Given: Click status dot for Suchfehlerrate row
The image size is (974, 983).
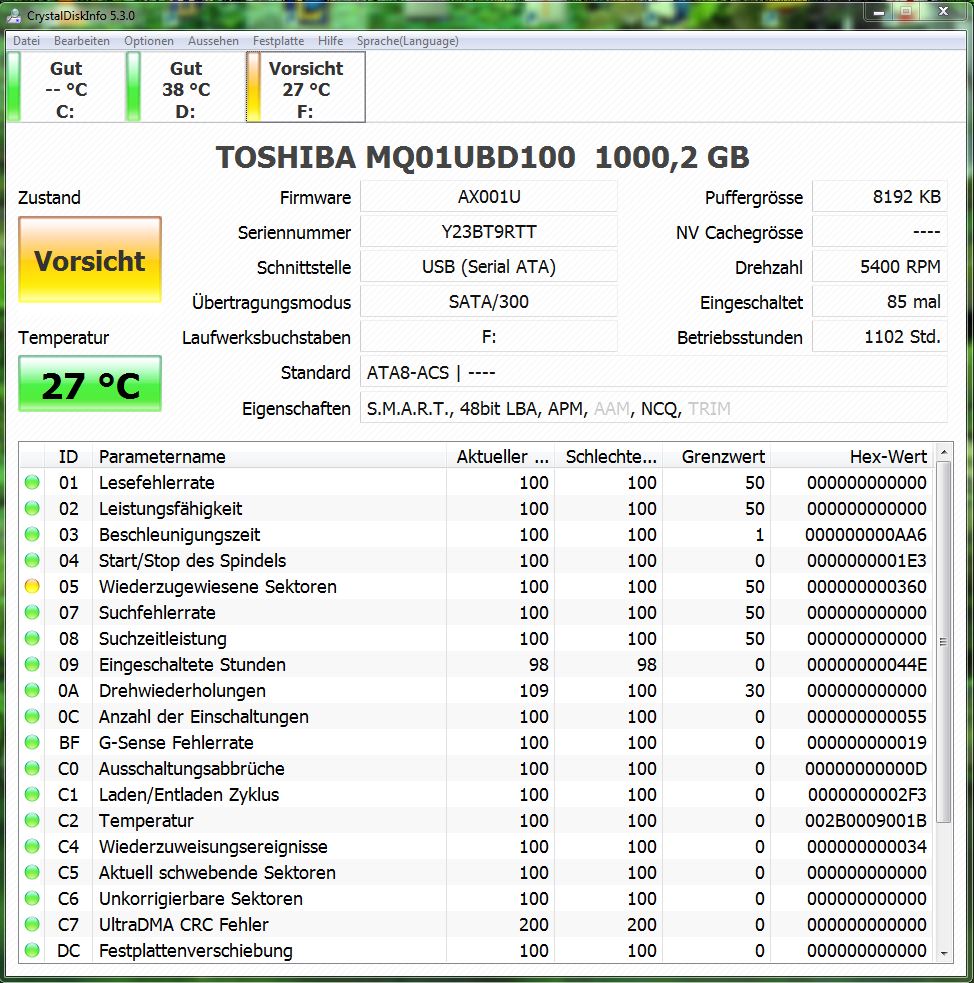Looking at the screenshot, I should pyautogui.click(x=32, y=612).
